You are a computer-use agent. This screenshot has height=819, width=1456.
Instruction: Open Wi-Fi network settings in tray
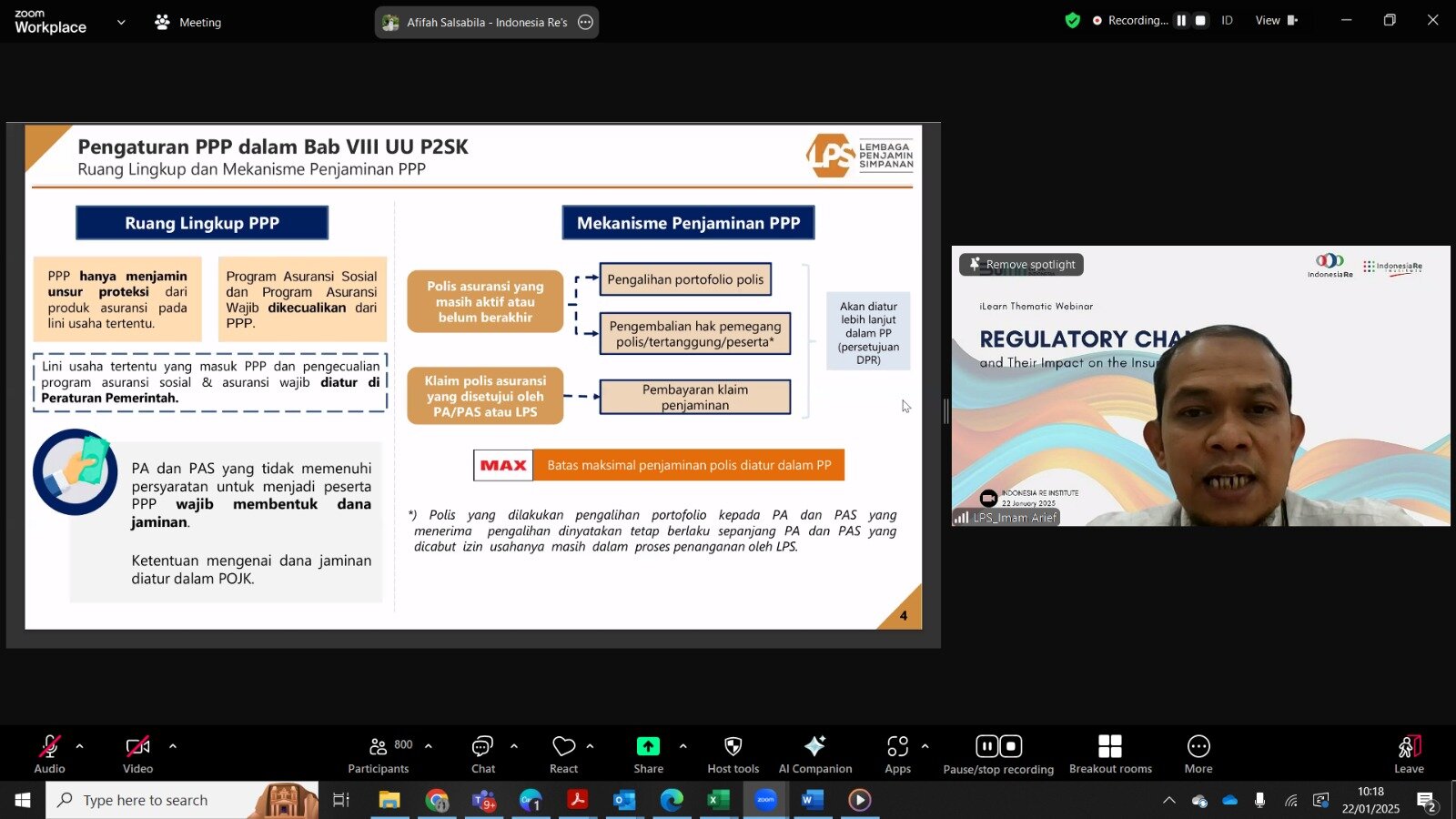click(1290, 801)
